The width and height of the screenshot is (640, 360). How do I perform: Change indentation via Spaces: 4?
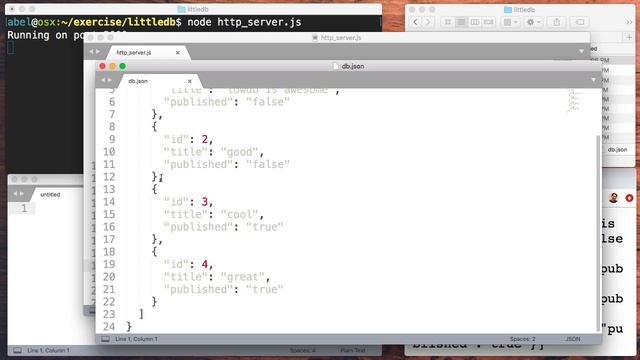303,351
